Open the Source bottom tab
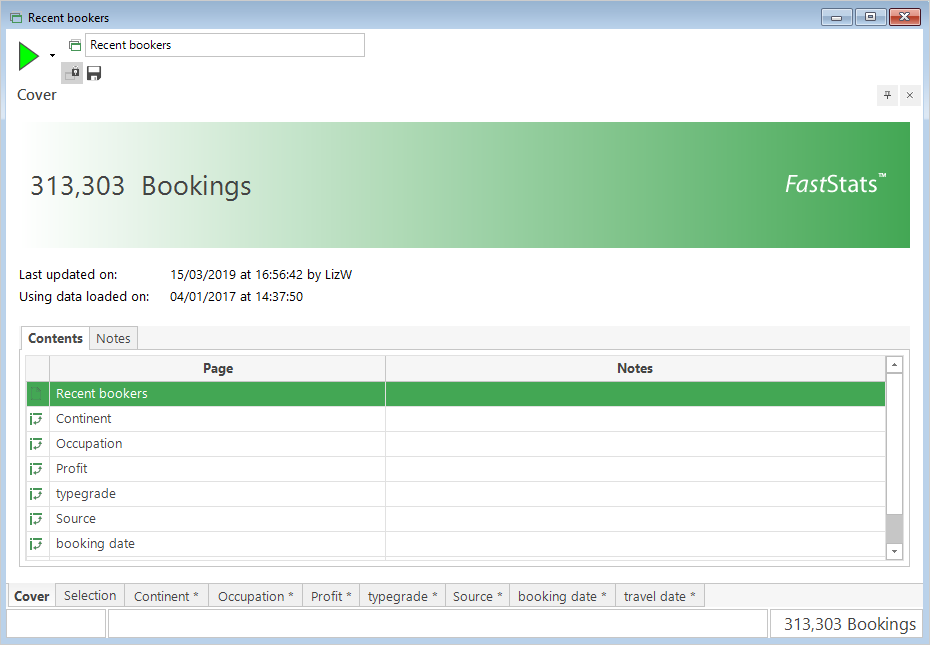This screenshot has height=645, width=930. [x=477, y=596]
